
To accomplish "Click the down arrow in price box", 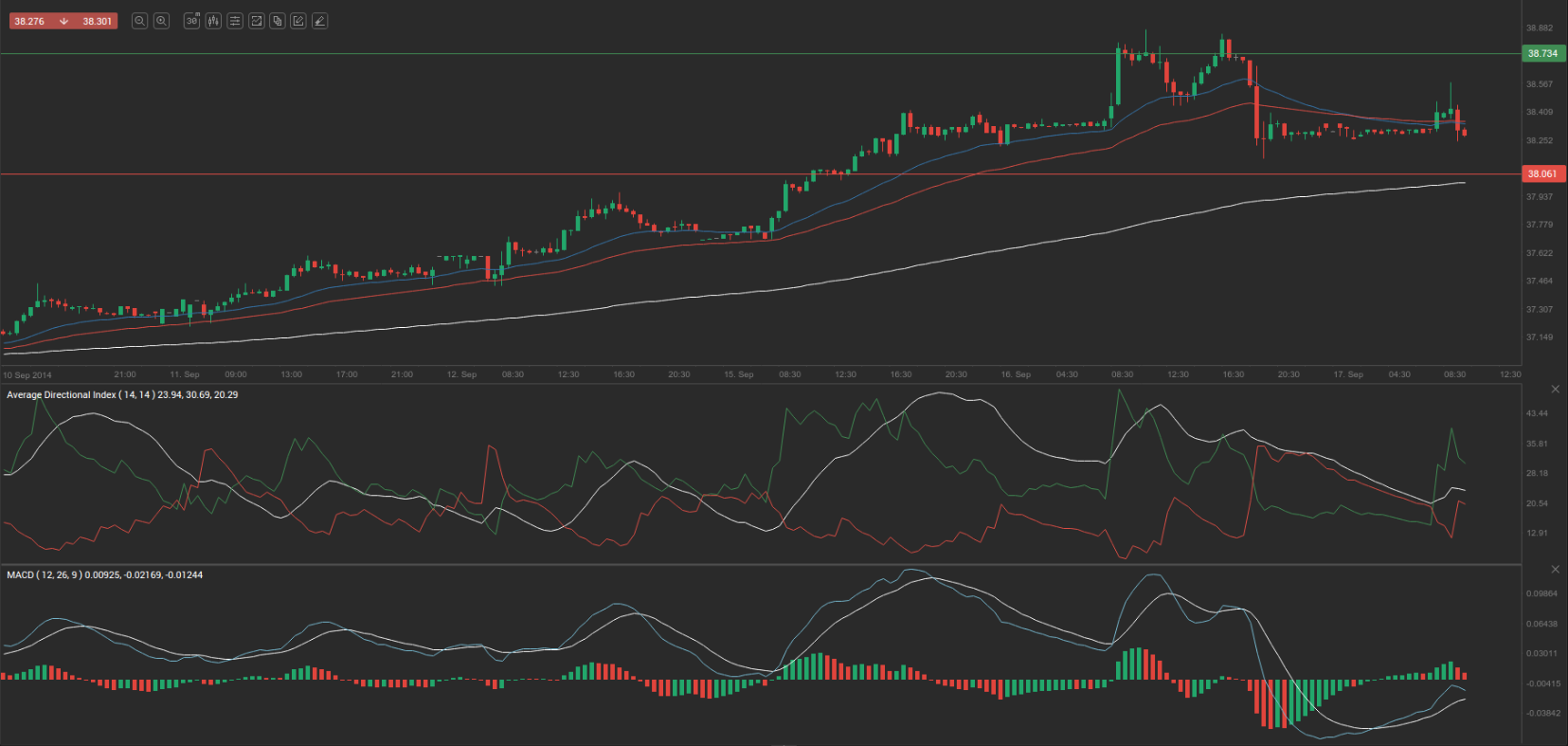I will click(63, 21).
